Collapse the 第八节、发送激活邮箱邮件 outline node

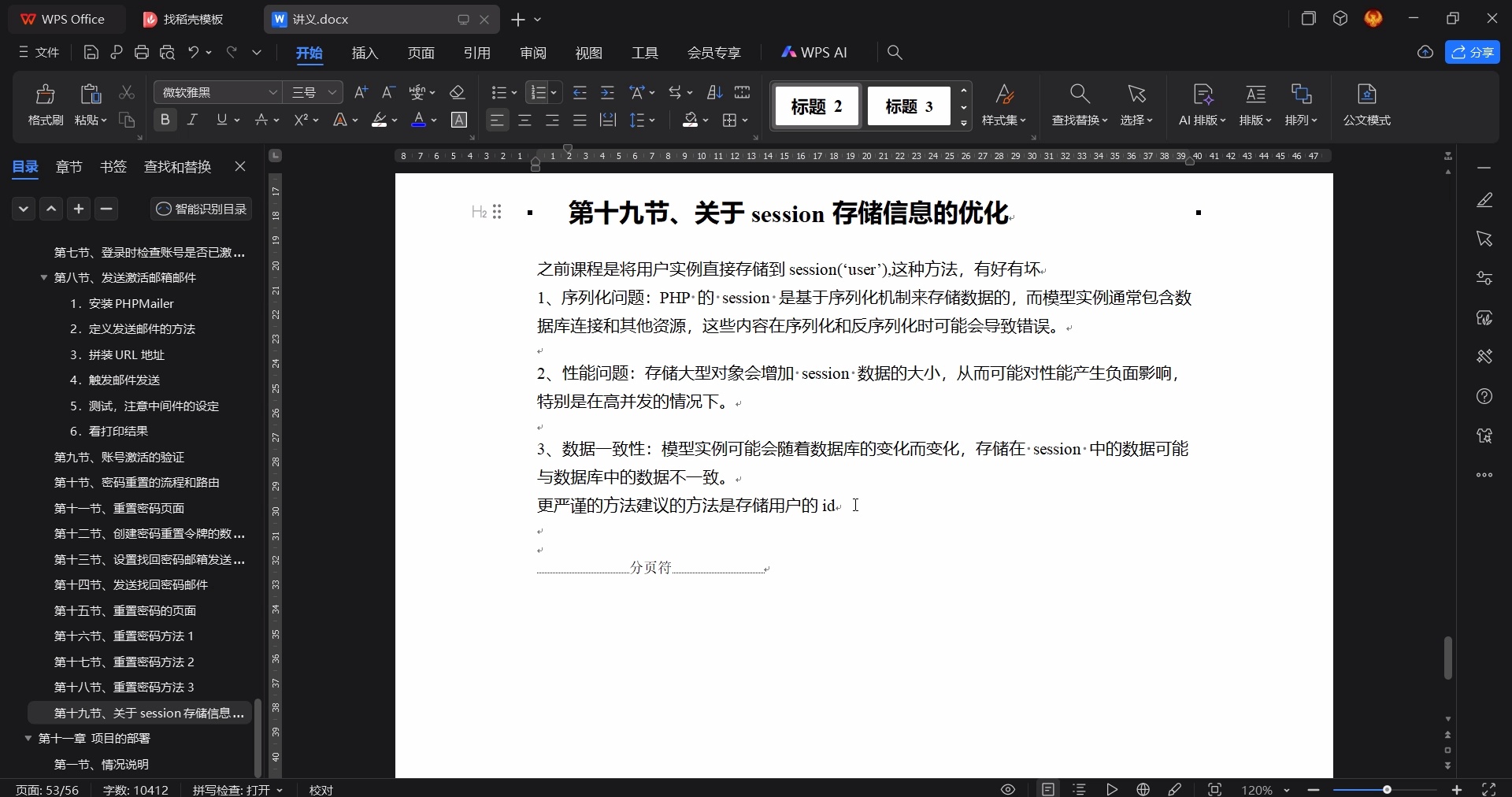[x=44, y=278]
